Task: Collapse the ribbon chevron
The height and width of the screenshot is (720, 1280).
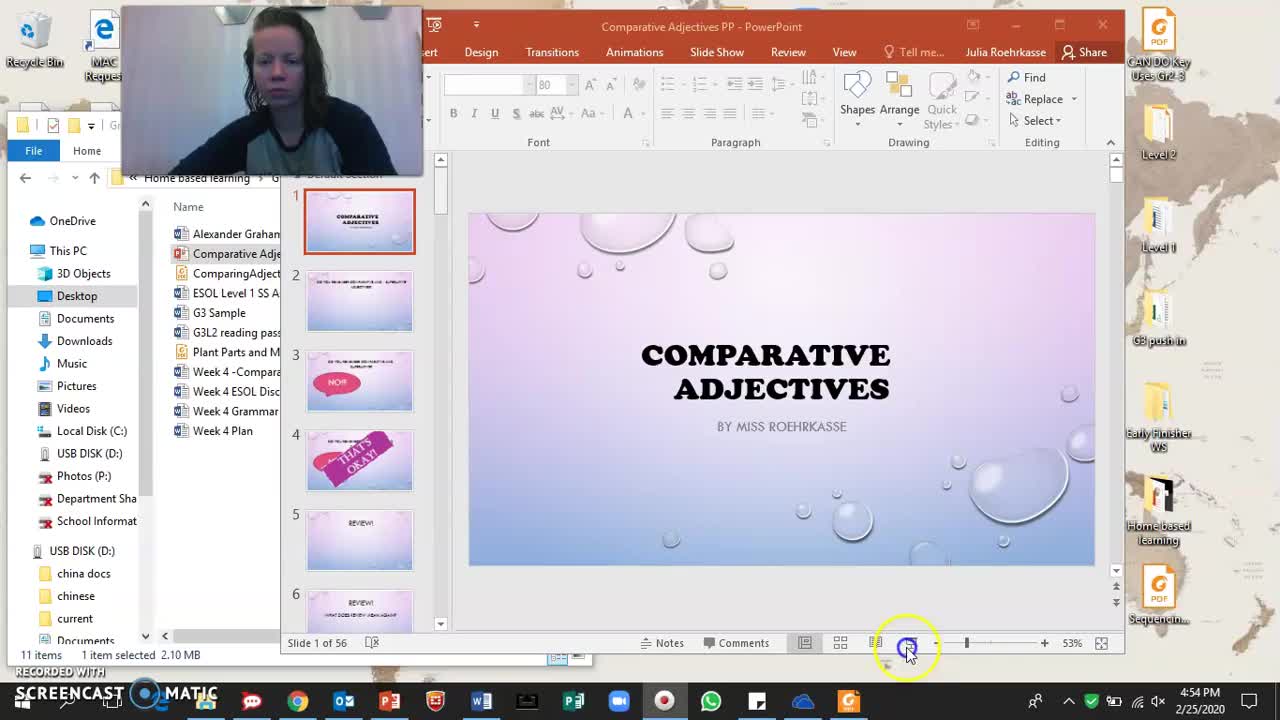Action: [x=1110, y=143]
